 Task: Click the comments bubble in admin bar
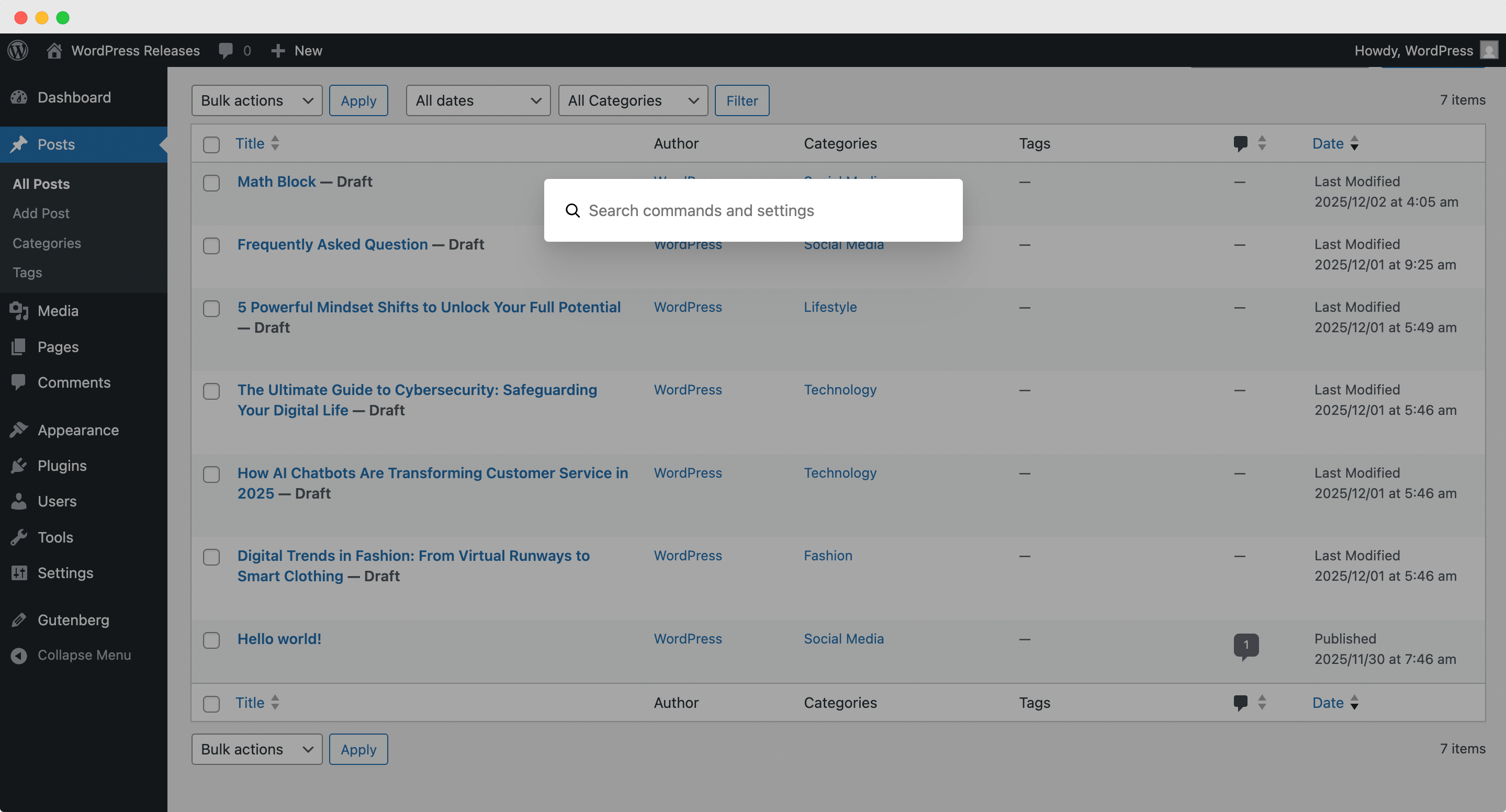(234, 50)
